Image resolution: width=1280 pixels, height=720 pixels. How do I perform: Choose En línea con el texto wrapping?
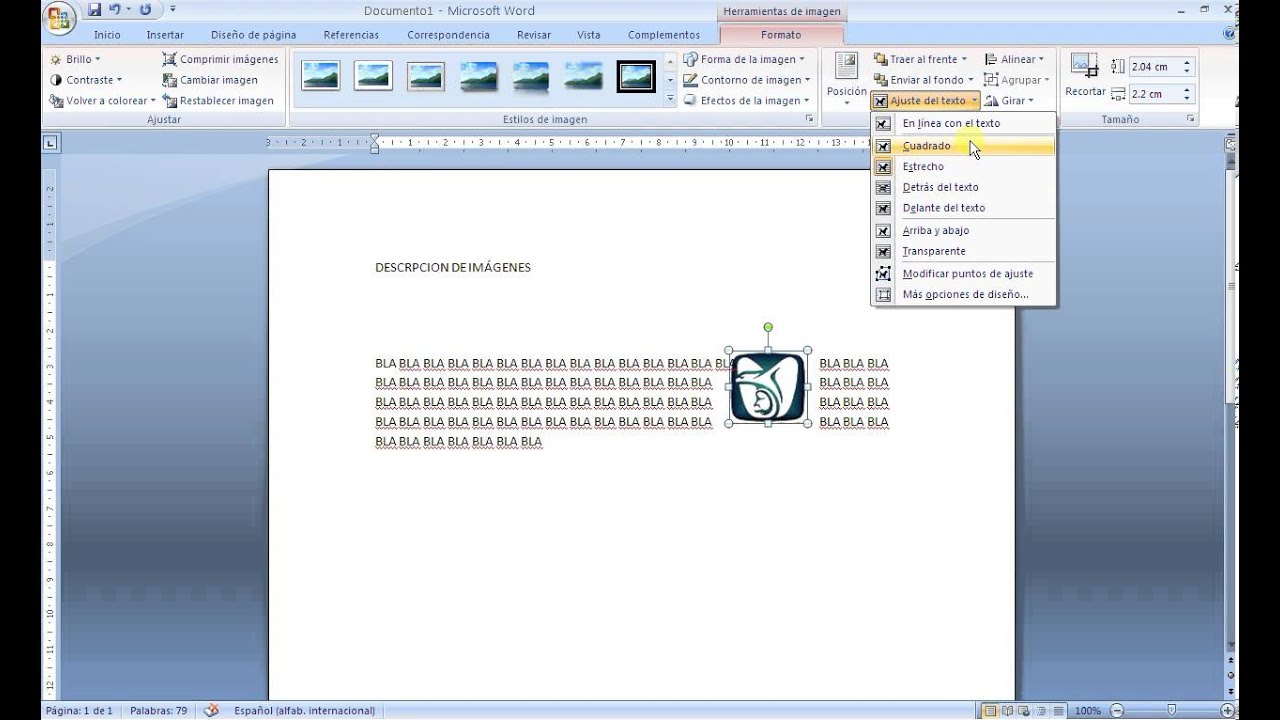(x=964, y=124)
